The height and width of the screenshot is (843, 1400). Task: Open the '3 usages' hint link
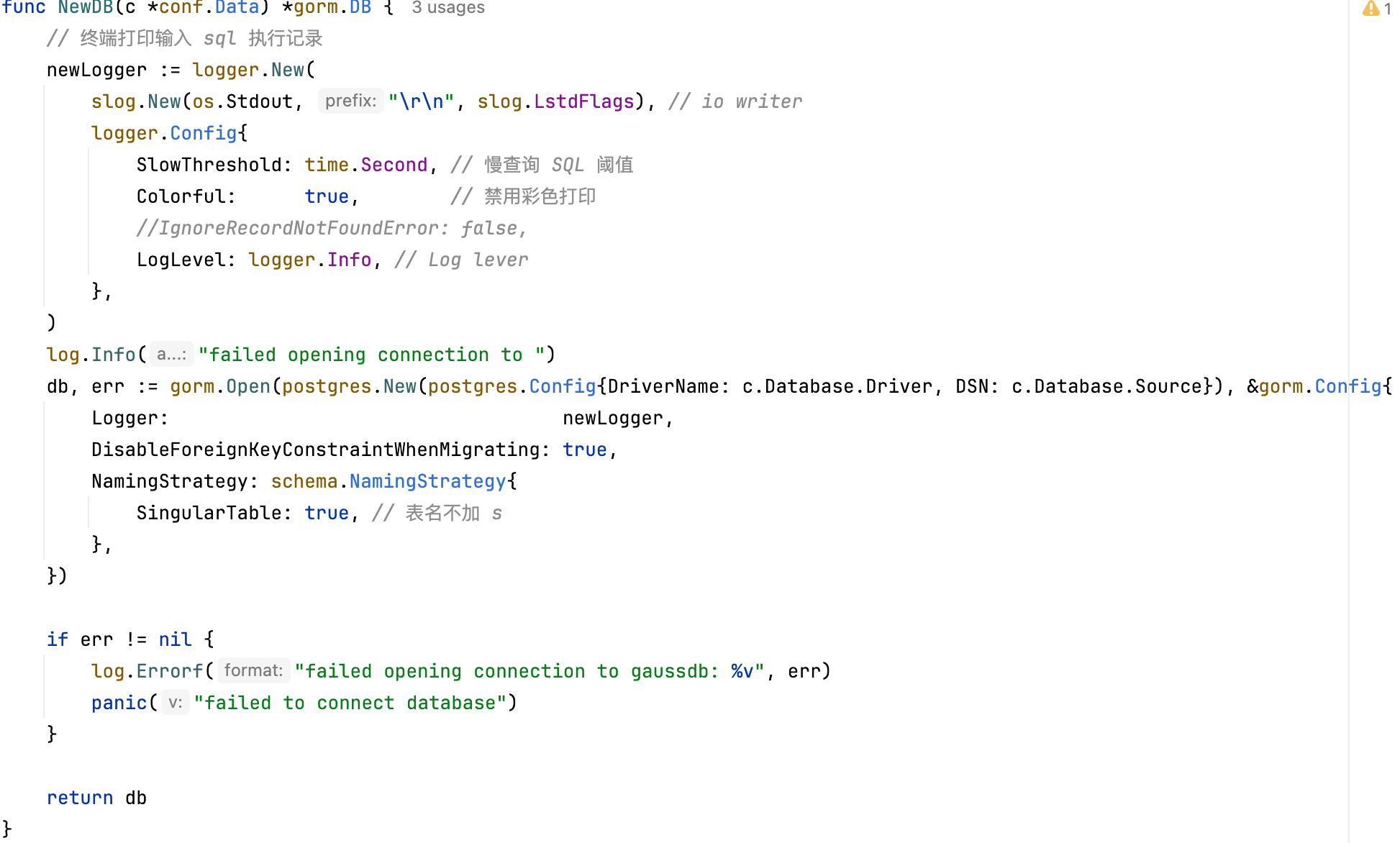[x=448, y=8]
